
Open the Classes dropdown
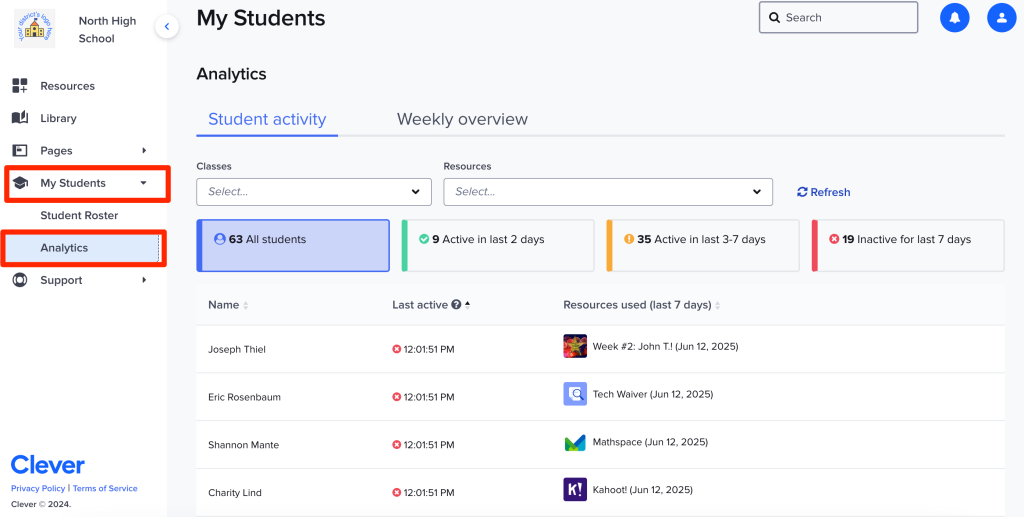click(314, 192)
